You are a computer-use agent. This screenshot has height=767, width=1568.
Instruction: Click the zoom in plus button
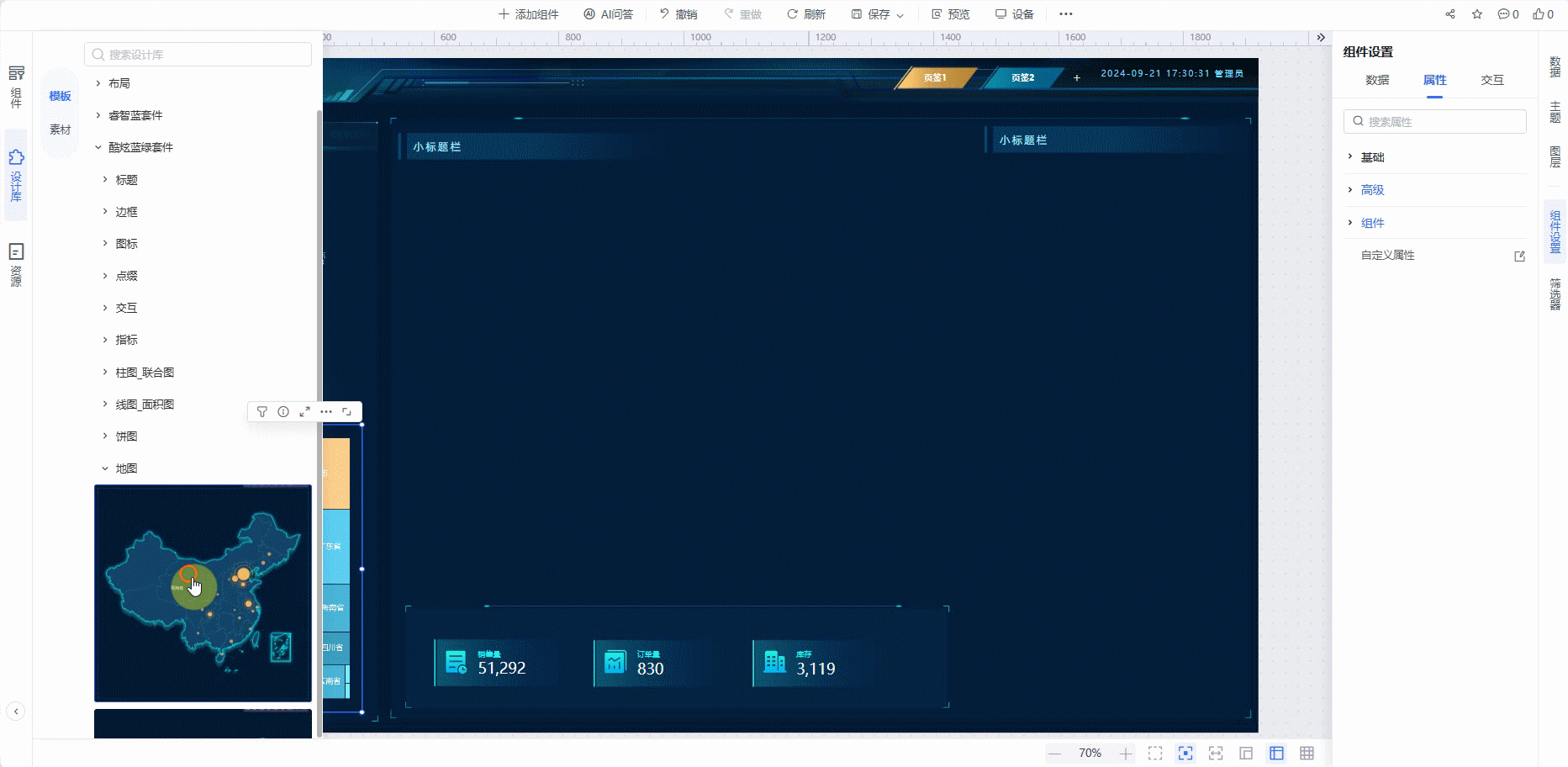point(1126,754)
